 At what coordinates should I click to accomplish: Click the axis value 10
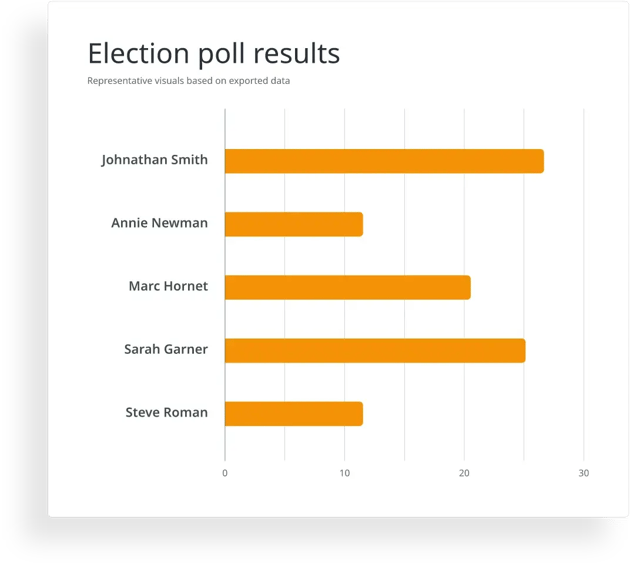coord(344,473)
